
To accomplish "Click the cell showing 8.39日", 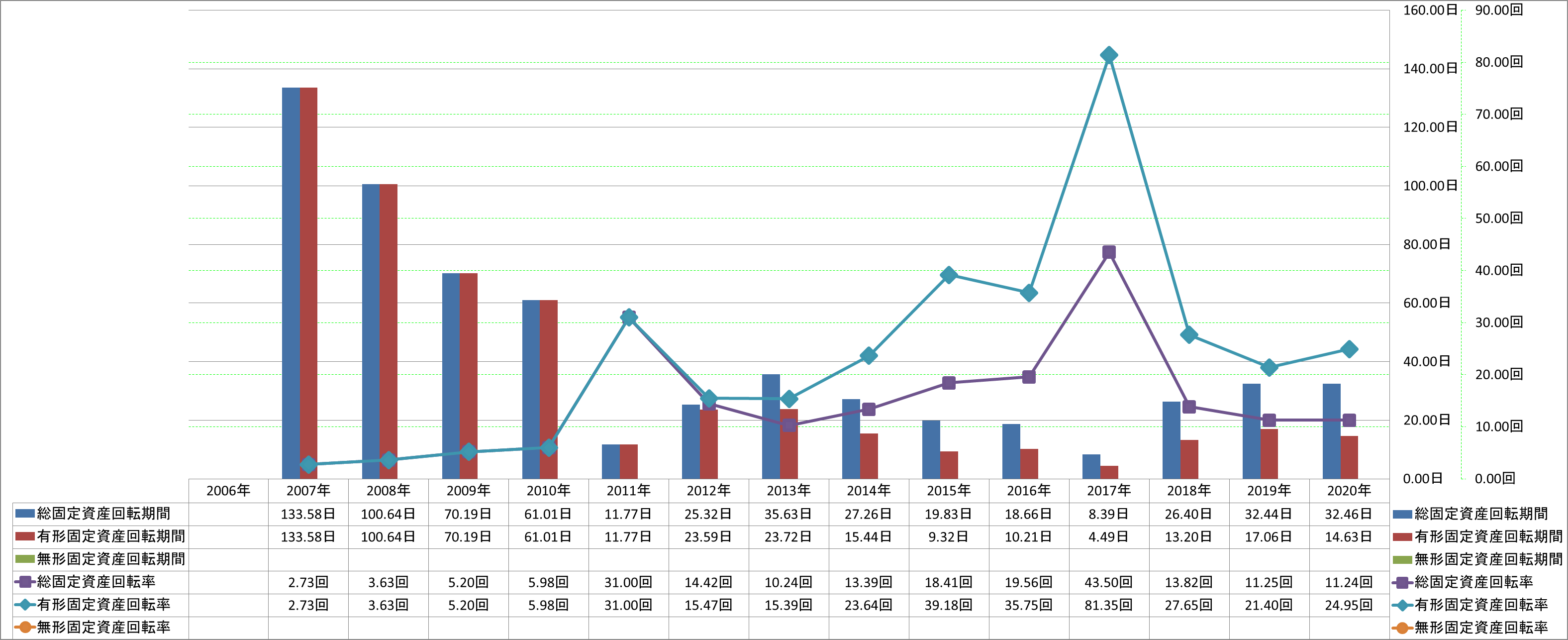I will [x=1109, y=514].
